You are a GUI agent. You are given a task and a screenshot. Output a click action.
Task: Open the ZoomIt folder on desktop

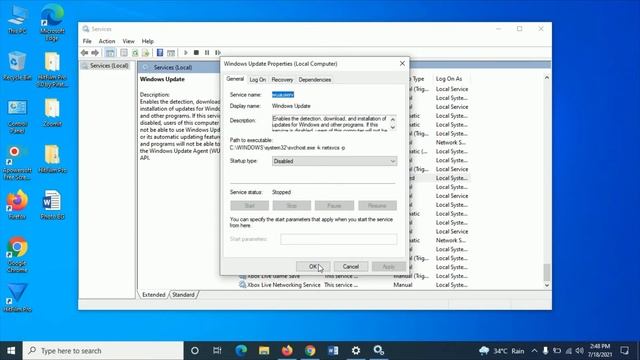[52, 113]
